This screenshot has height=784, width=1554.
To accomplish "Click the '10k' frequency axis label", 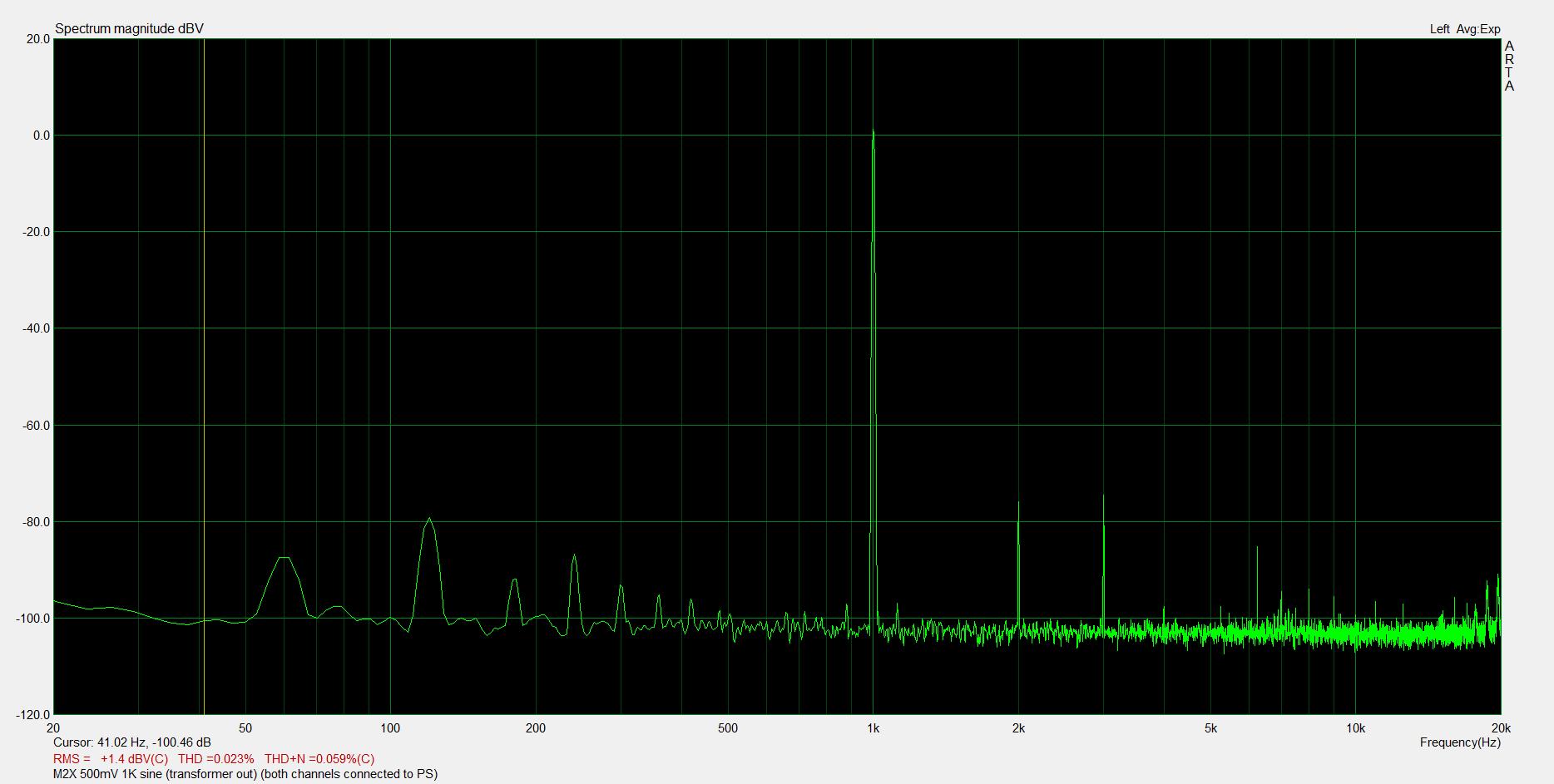I will (1356, 728).
